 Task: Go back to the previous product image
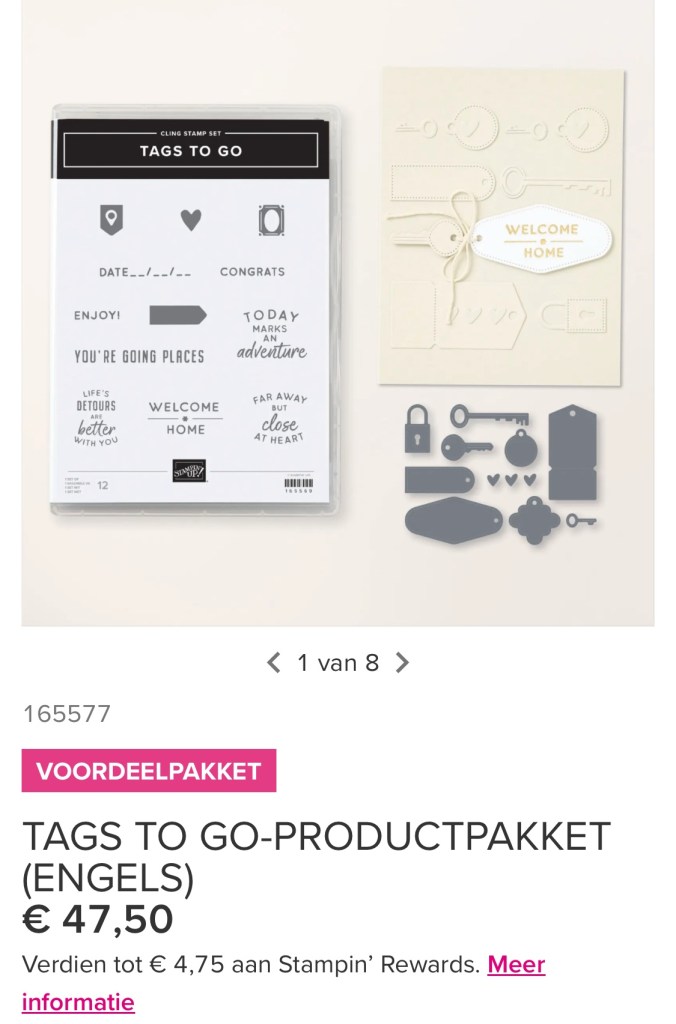(x=274, y=663)
